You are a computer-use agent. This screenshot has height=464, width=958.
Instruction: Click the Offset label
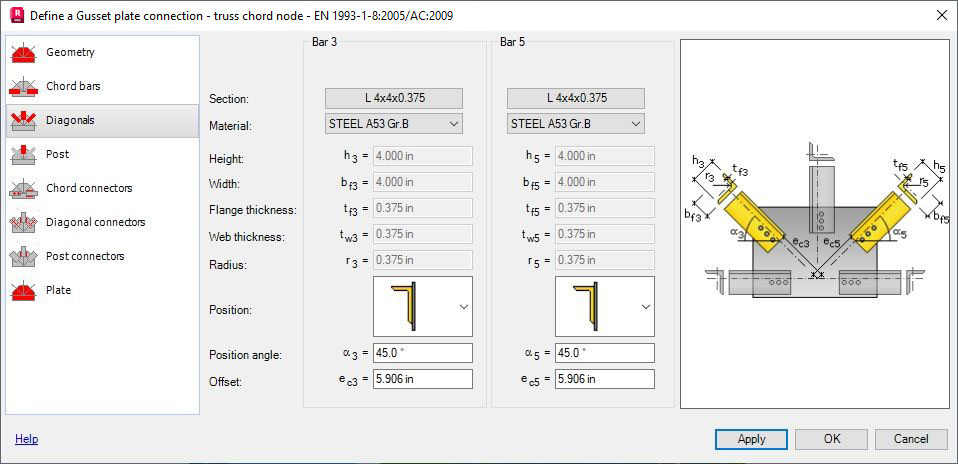coord(225,382)
